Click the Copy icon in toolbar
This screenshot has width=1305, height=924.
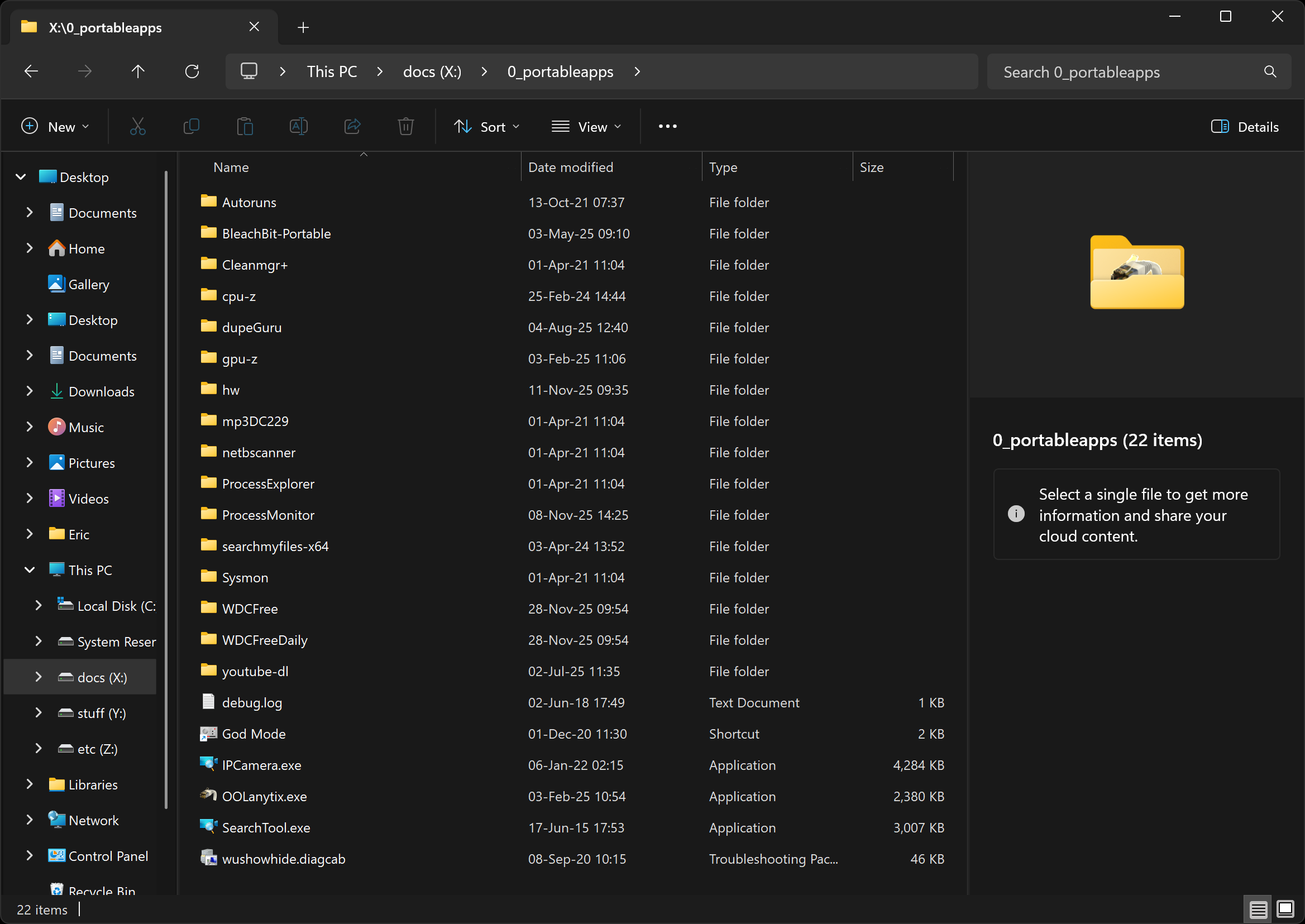tap(191, 126)
